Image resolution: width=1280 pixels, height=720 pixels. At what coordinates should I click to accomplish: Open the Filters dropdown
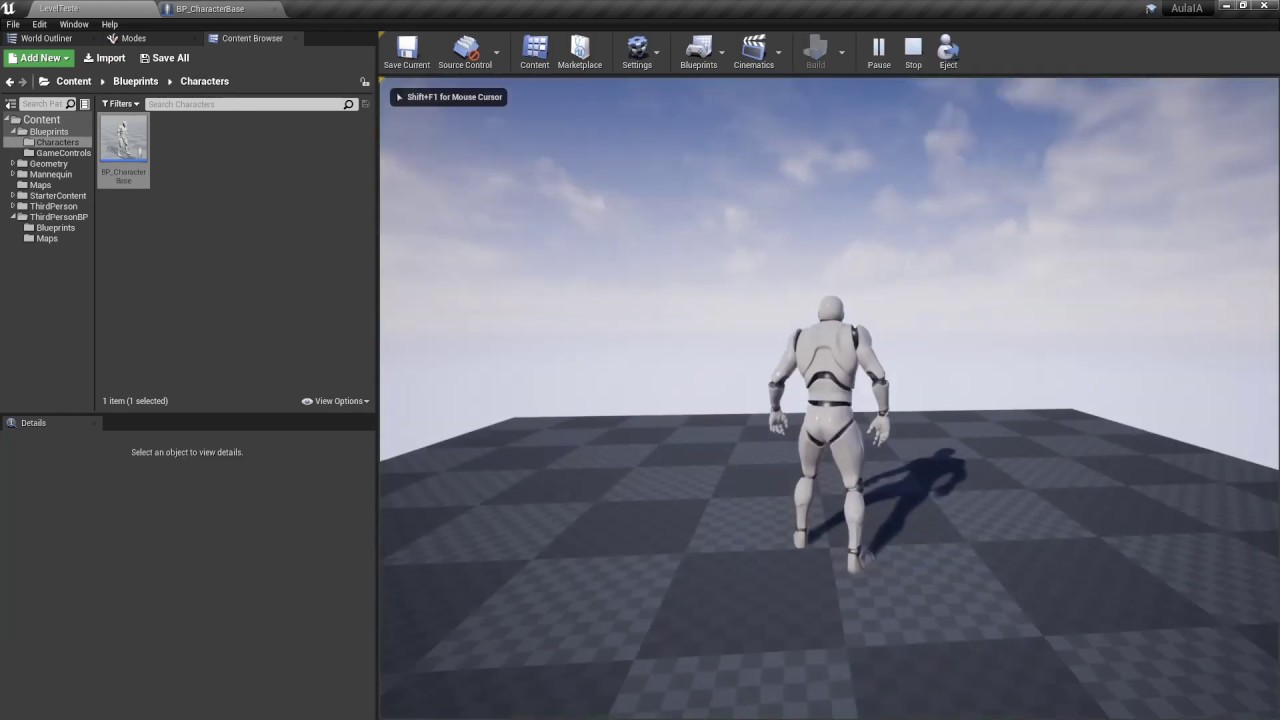pos(120,104)
